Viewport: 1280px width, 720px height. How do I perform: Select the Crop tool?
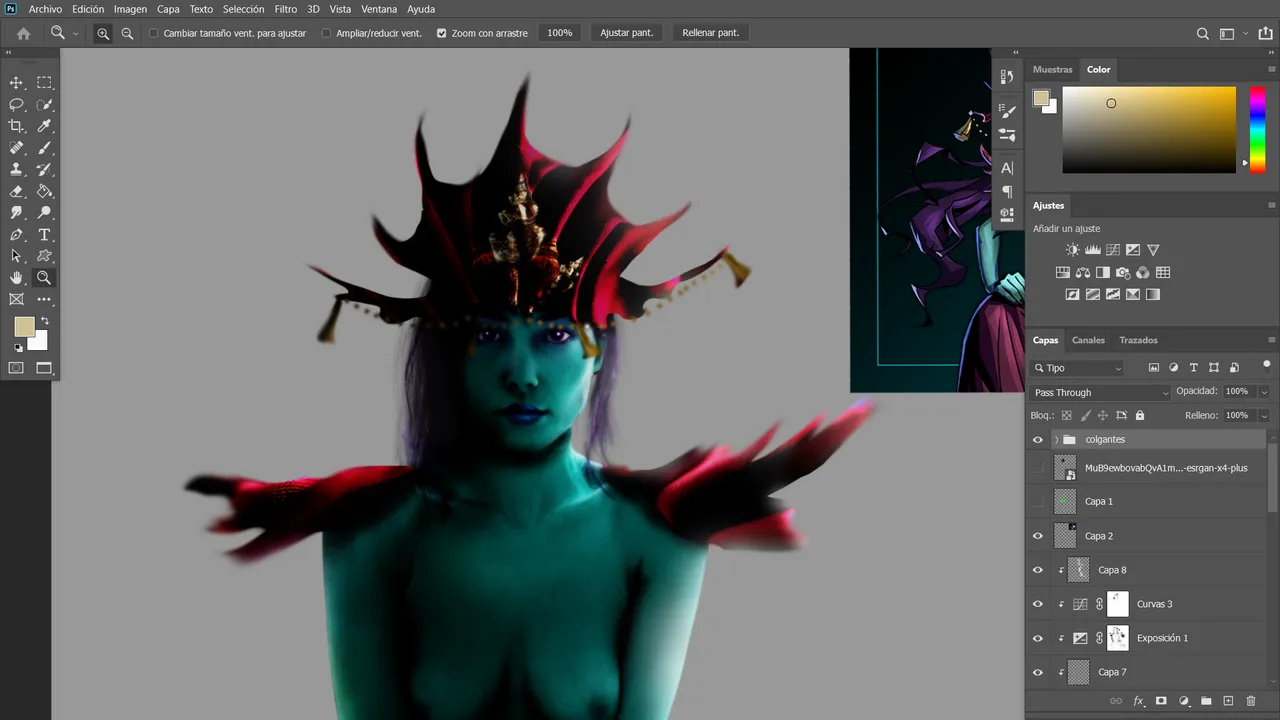(x=16, y=126)
